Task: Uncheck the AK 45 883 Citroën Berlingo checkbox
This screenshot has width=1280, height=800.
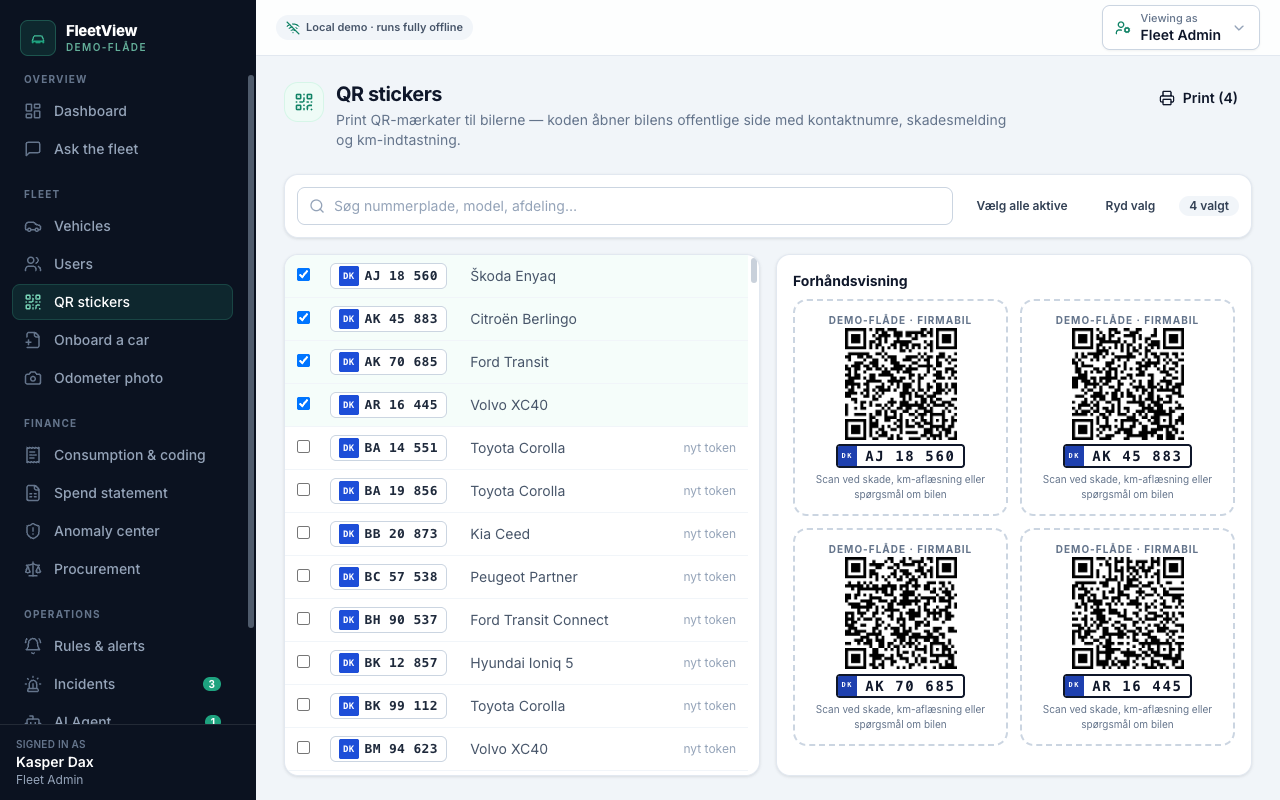Action: point(304,317)
